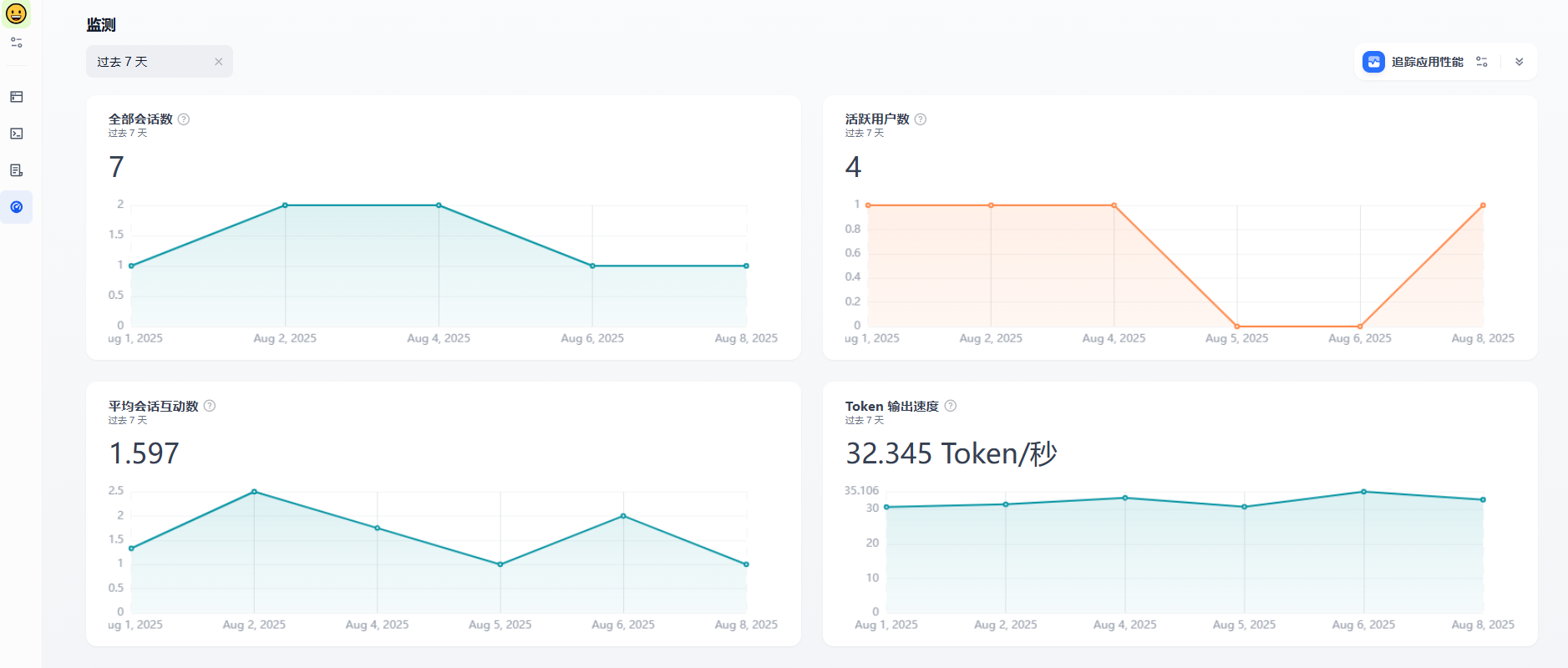This screenshot has height=668, width=1568.
Task: Open the API access terminal icon
Action: pyautogui.click(x=16, y=134)
